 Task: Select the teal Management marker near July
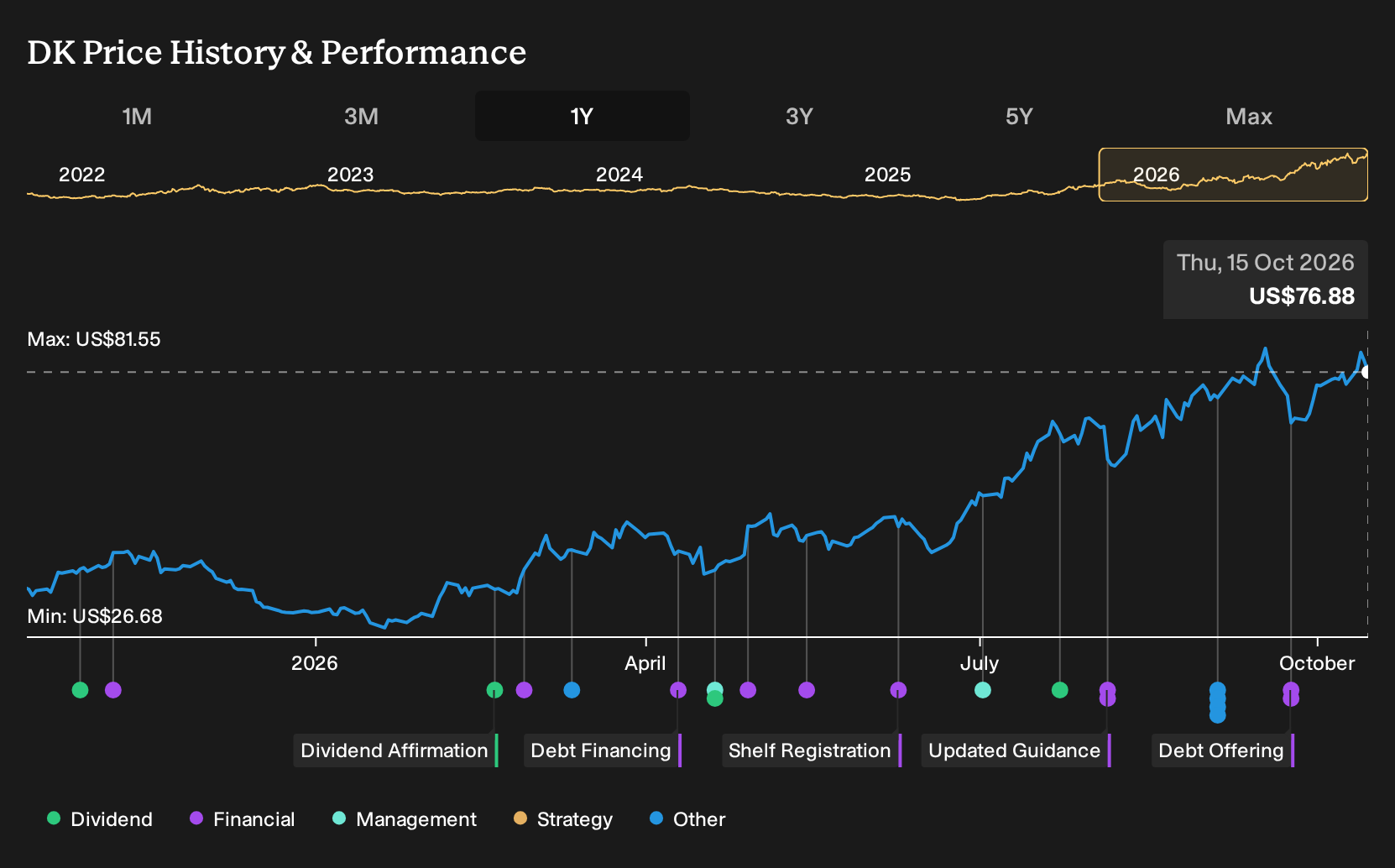[983, 690]
